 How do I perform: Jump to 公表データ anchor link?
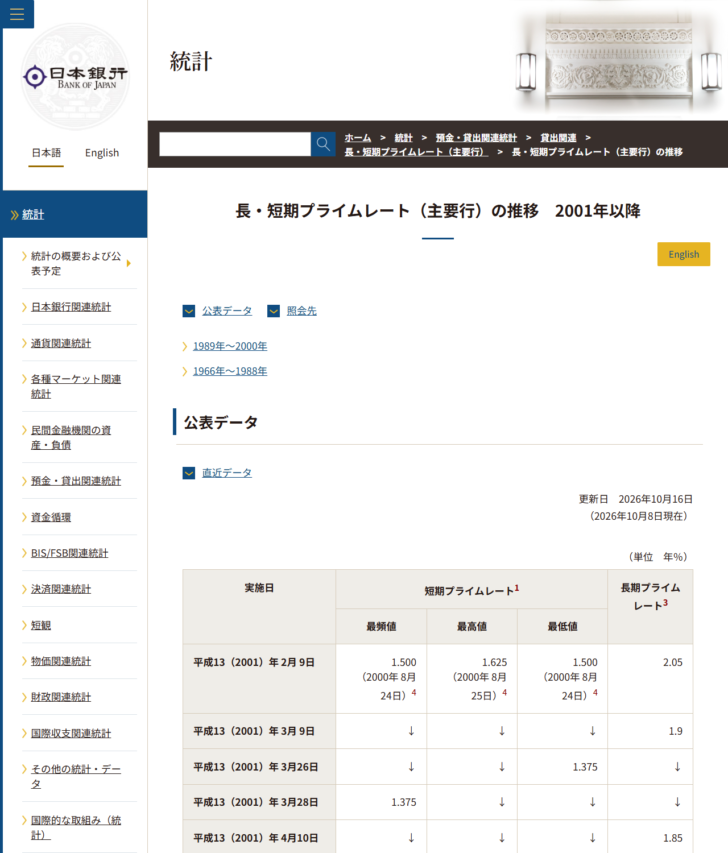[x=227, y=311]
